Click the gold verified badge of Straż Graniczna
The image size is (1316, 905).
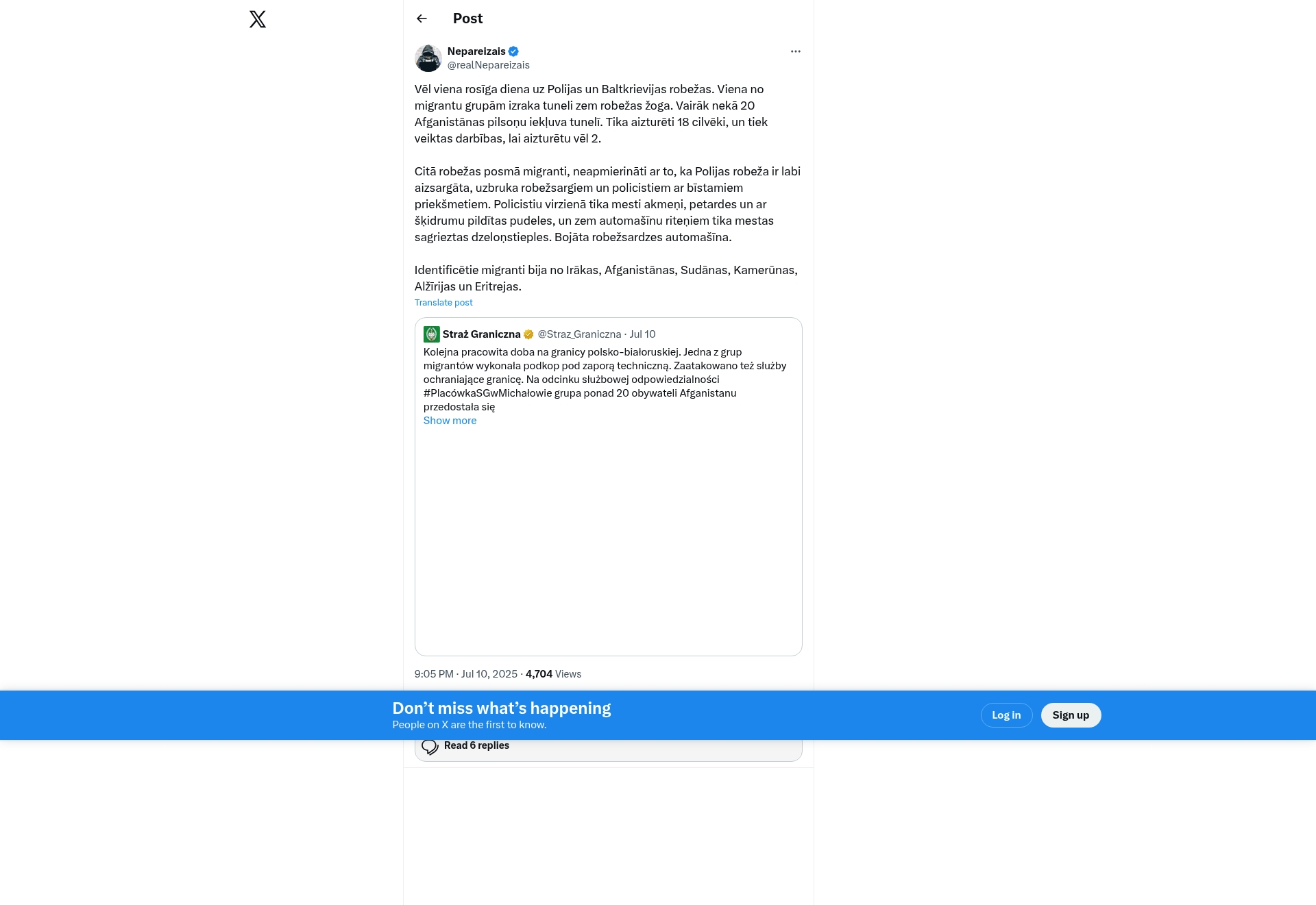click(528, 334)
